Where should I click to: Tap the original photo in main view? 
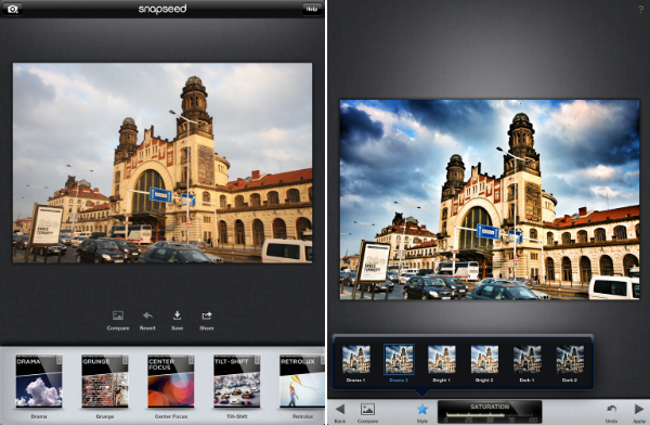pos(162,163)
